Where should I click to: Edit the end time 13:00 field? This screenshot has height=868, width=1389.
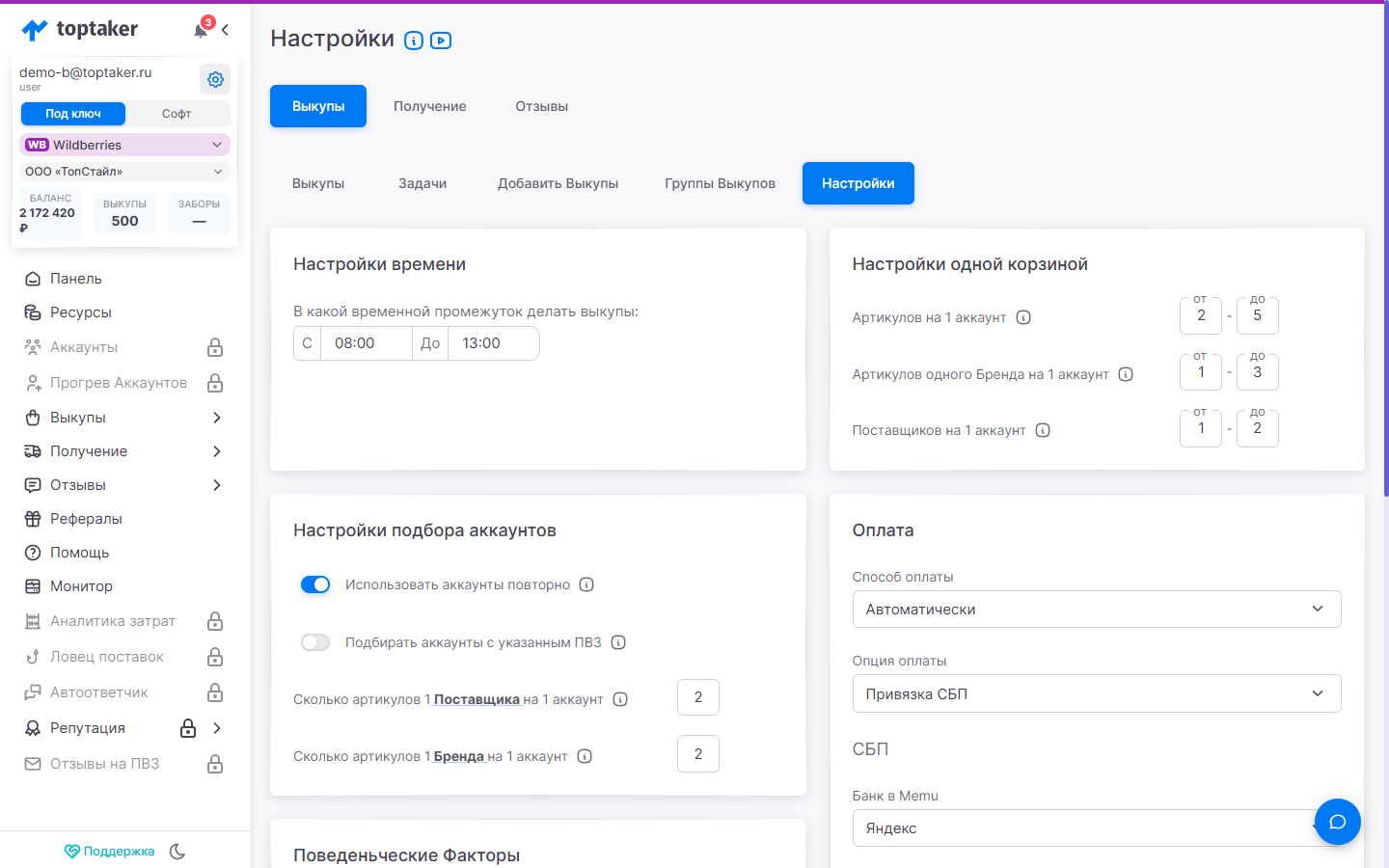[x=494, y=343]
